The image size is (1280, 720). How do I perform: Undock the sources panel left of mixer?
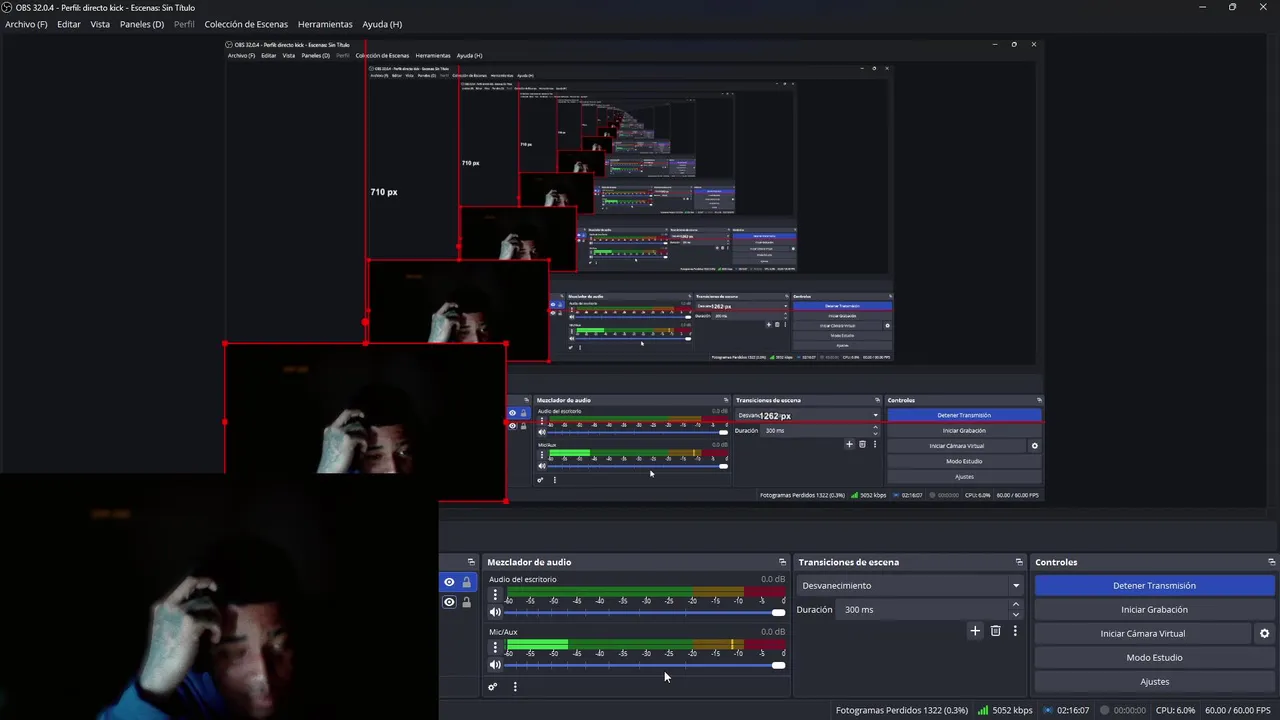[x=470, y=562]
